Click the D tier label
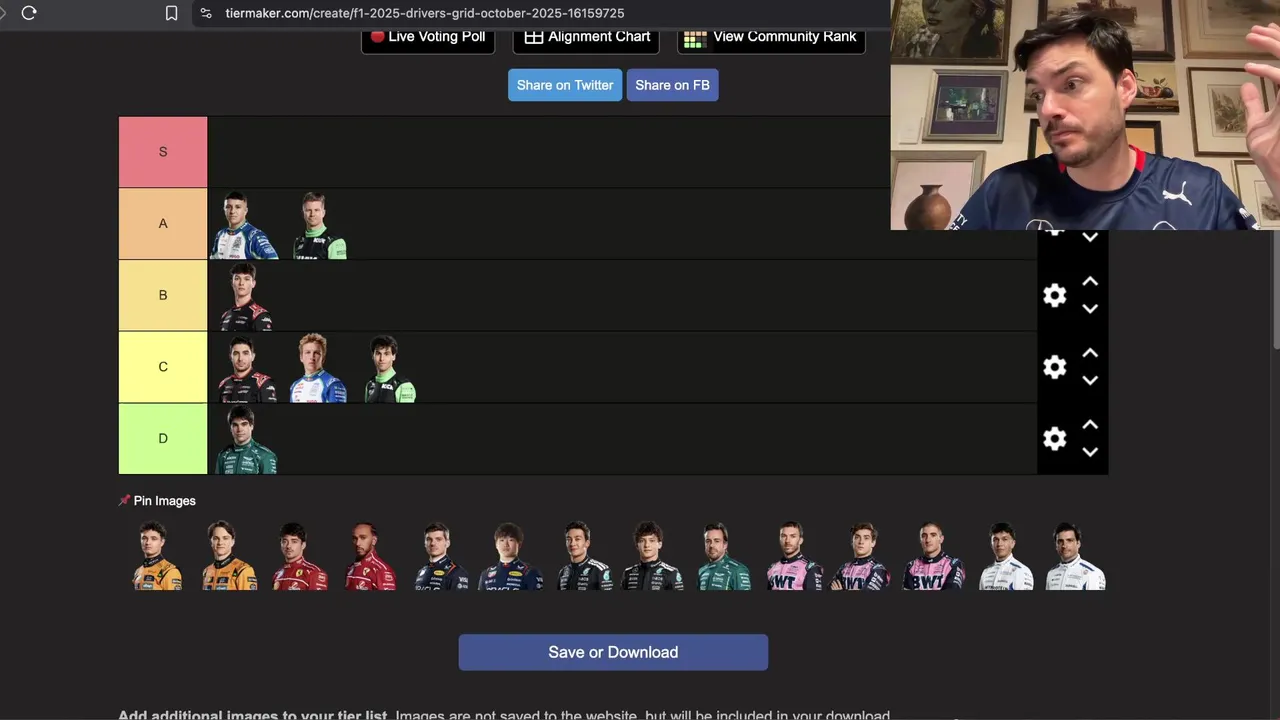1280x720 pixels. point(163,439)
